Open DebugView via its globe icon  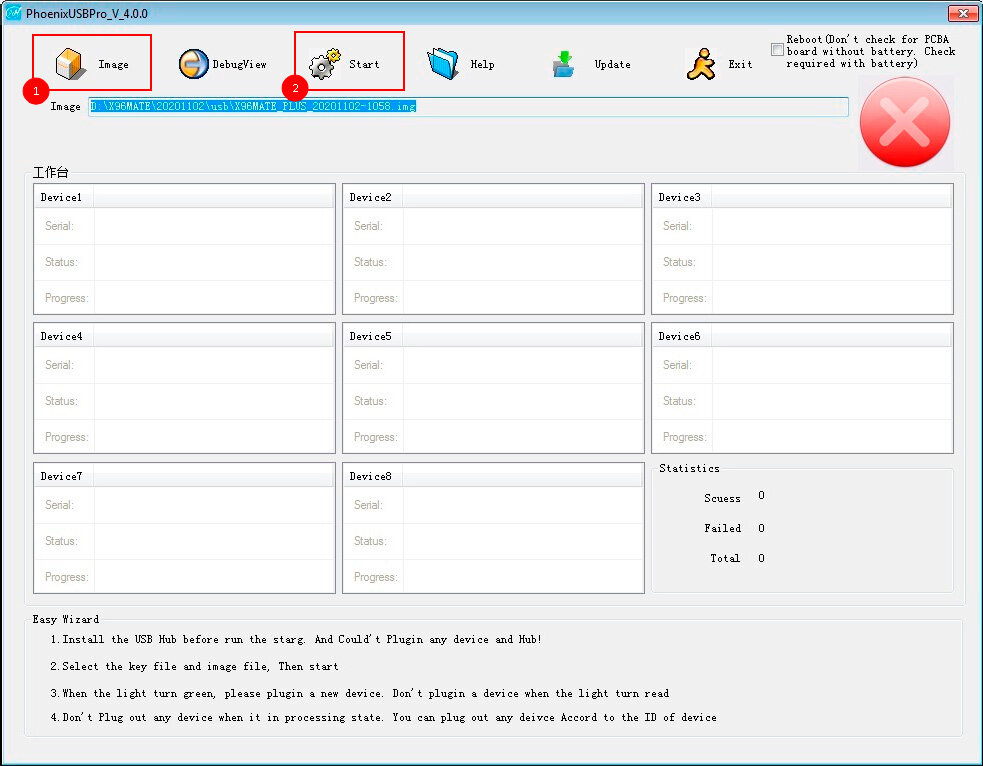193,64
